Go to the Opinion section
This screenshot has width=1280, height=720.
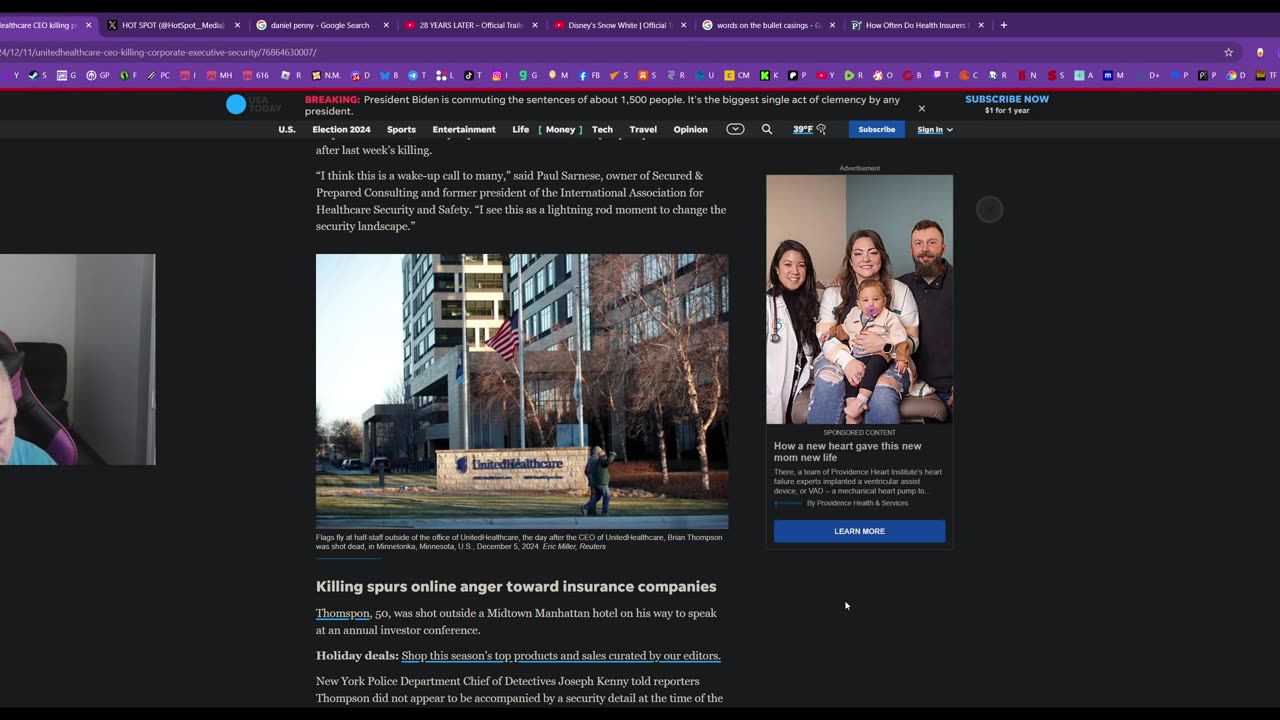point(690,129)
